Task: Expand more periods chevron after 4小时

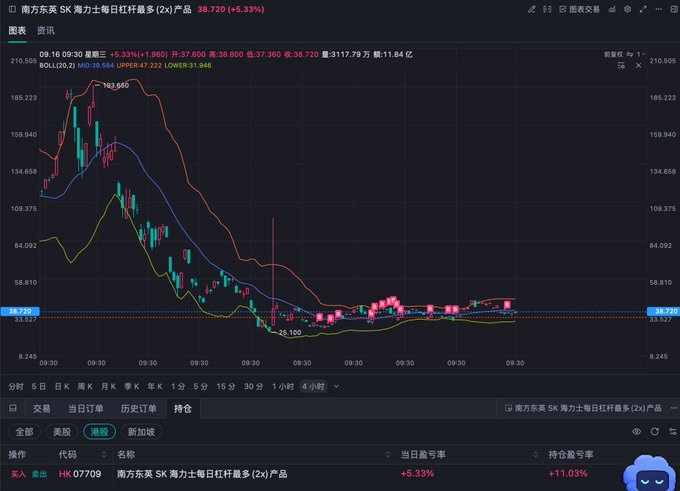Action: tap(337, 386)
